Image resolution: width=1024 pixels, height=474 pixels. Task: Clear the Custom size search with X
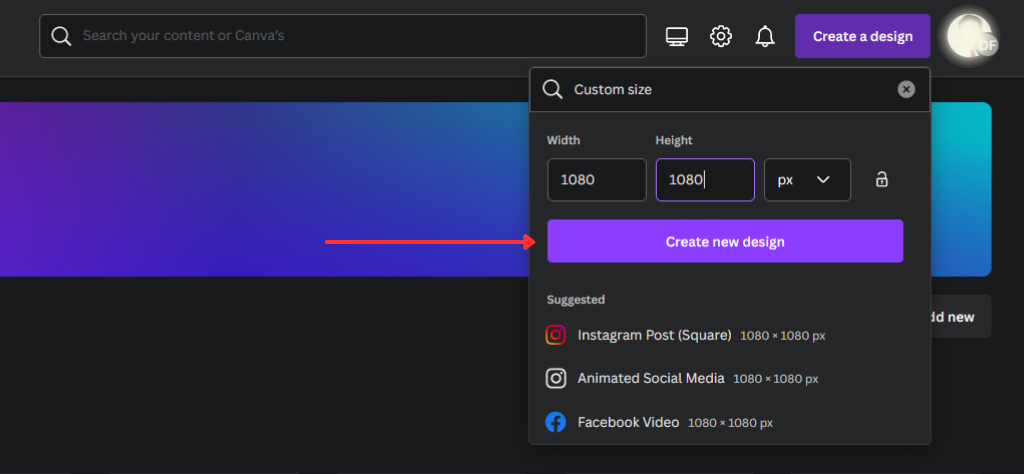(906, 89)
